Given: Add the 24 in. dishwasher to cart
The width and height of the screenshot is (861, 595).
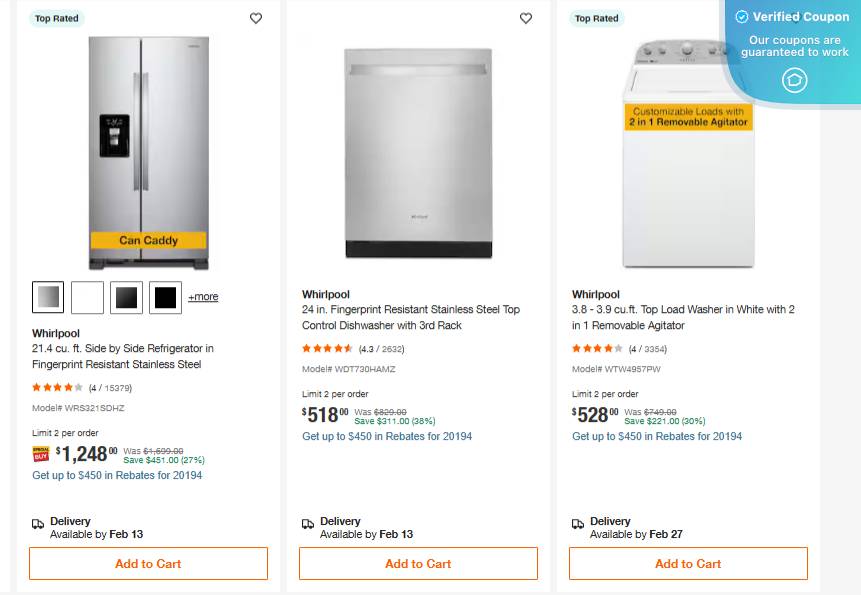Looking at the screenshot, I should click(x=417, y=563).
